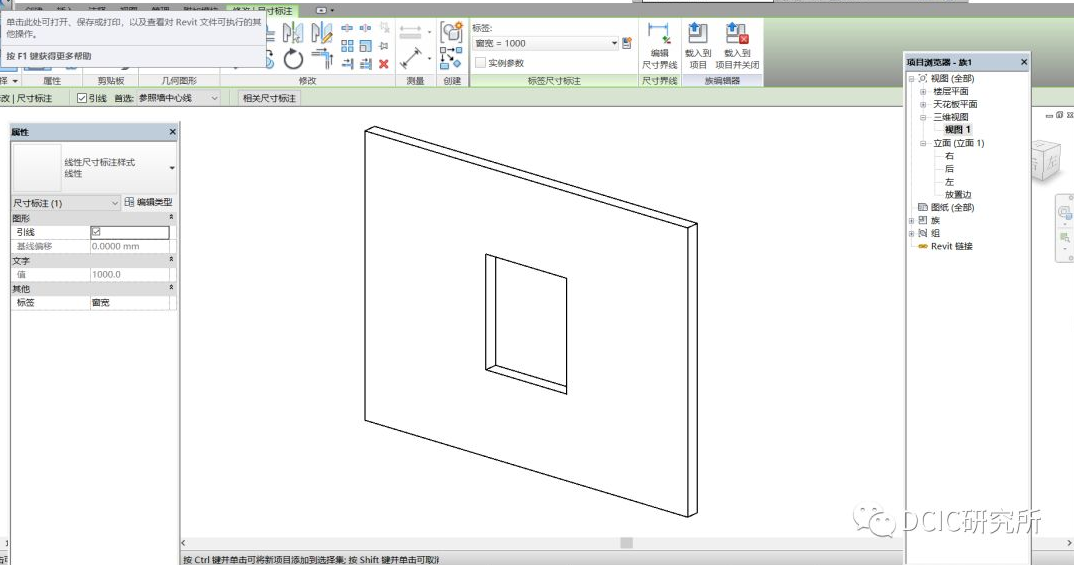
Task: Collapse the 立面 (立面 1) tree node
Action: click(x=923, y=143)
